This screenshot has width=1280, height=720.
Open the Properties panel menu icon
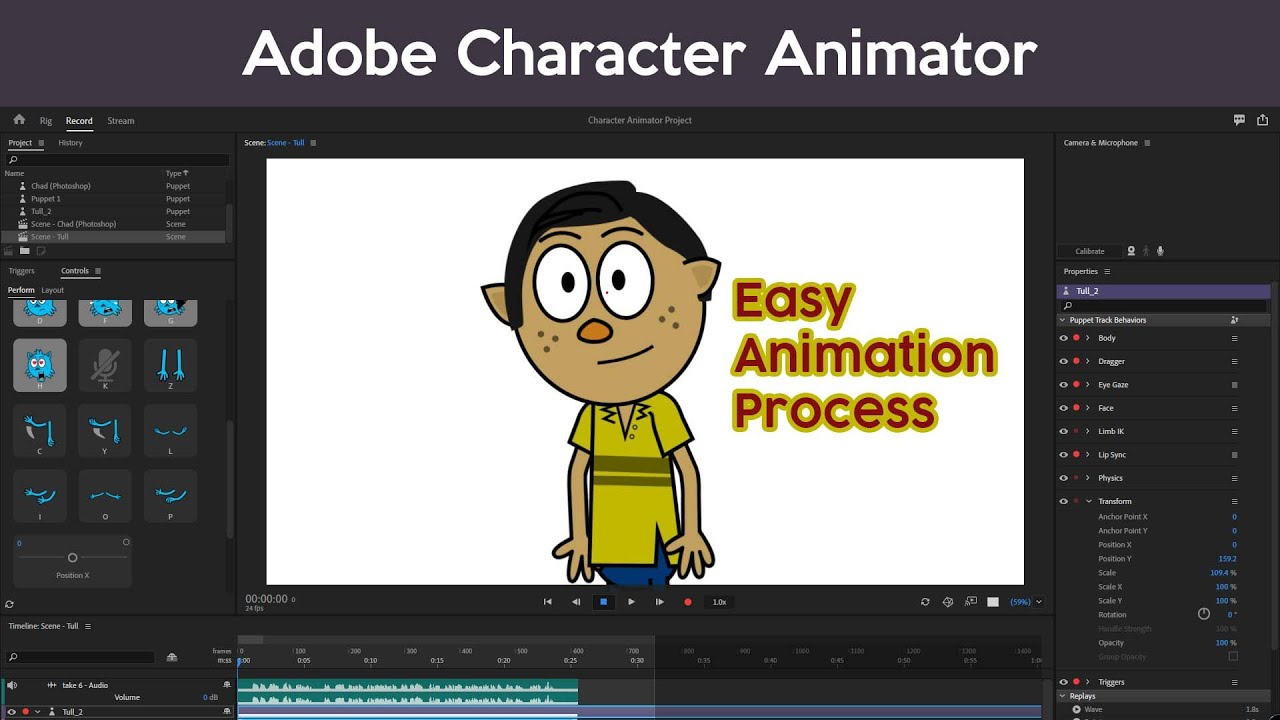point(1107,271)
